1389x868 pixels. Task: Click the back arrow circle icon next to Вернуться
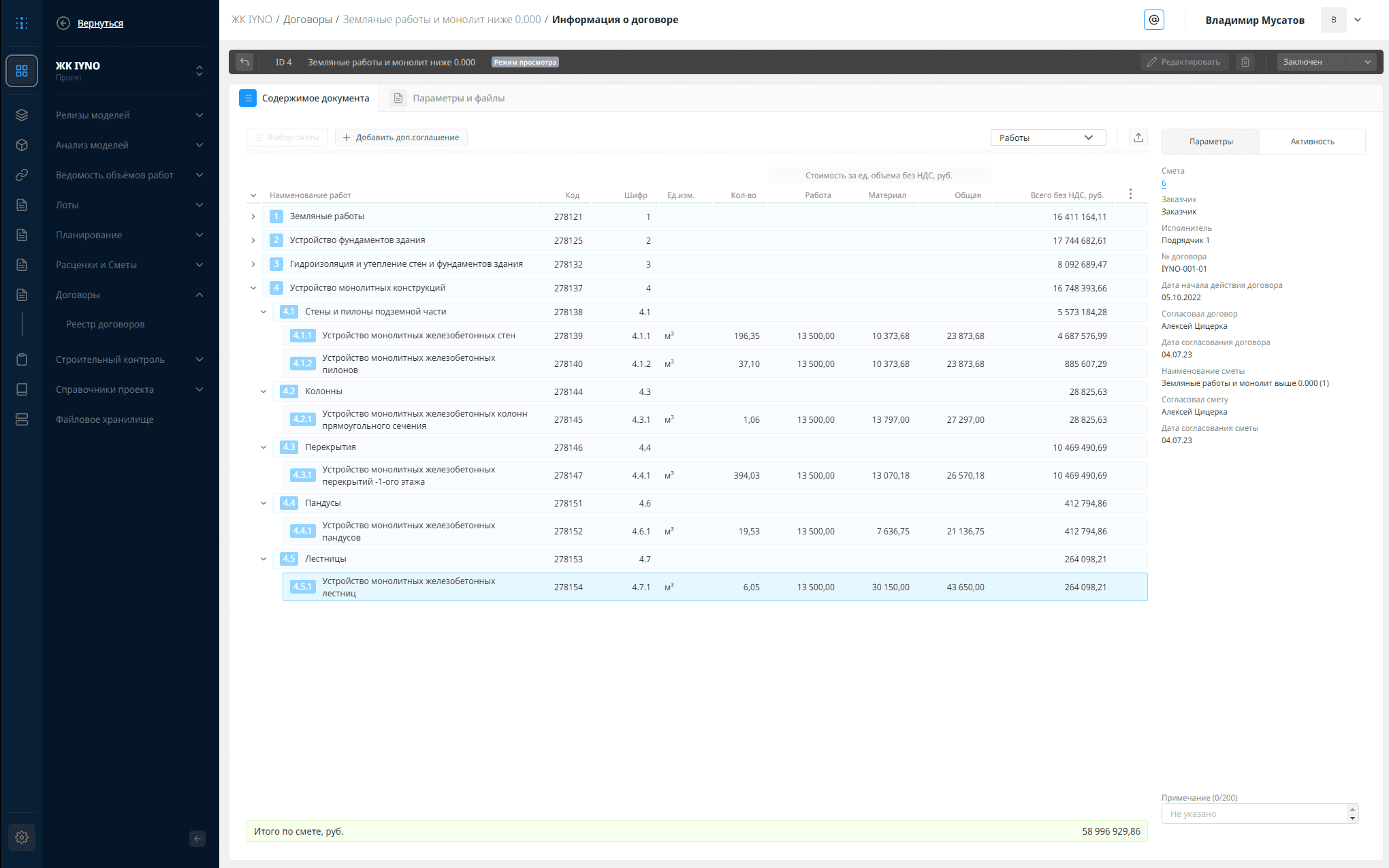coord(63,23)
